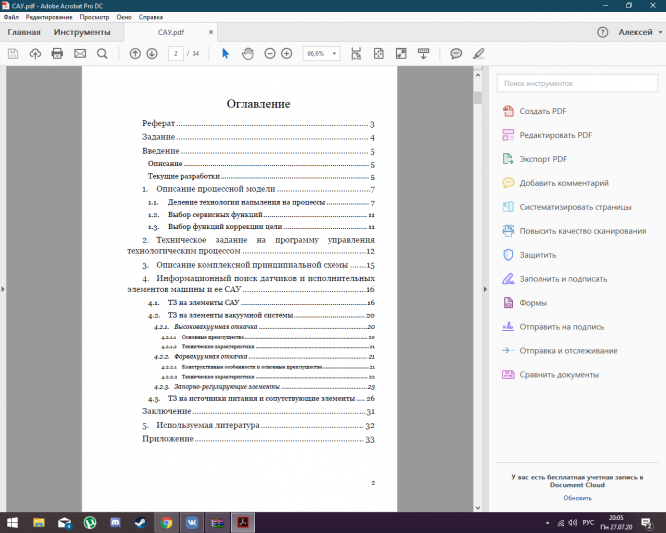666x533 pixels.
Task: Expand the left navigation pane arrow
Action: 3,289
